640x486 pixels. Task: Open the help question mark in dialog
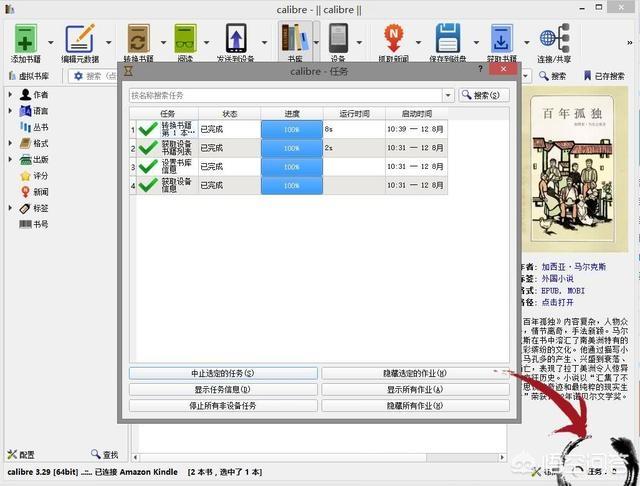pyautogui.click(x=480, y=69)
